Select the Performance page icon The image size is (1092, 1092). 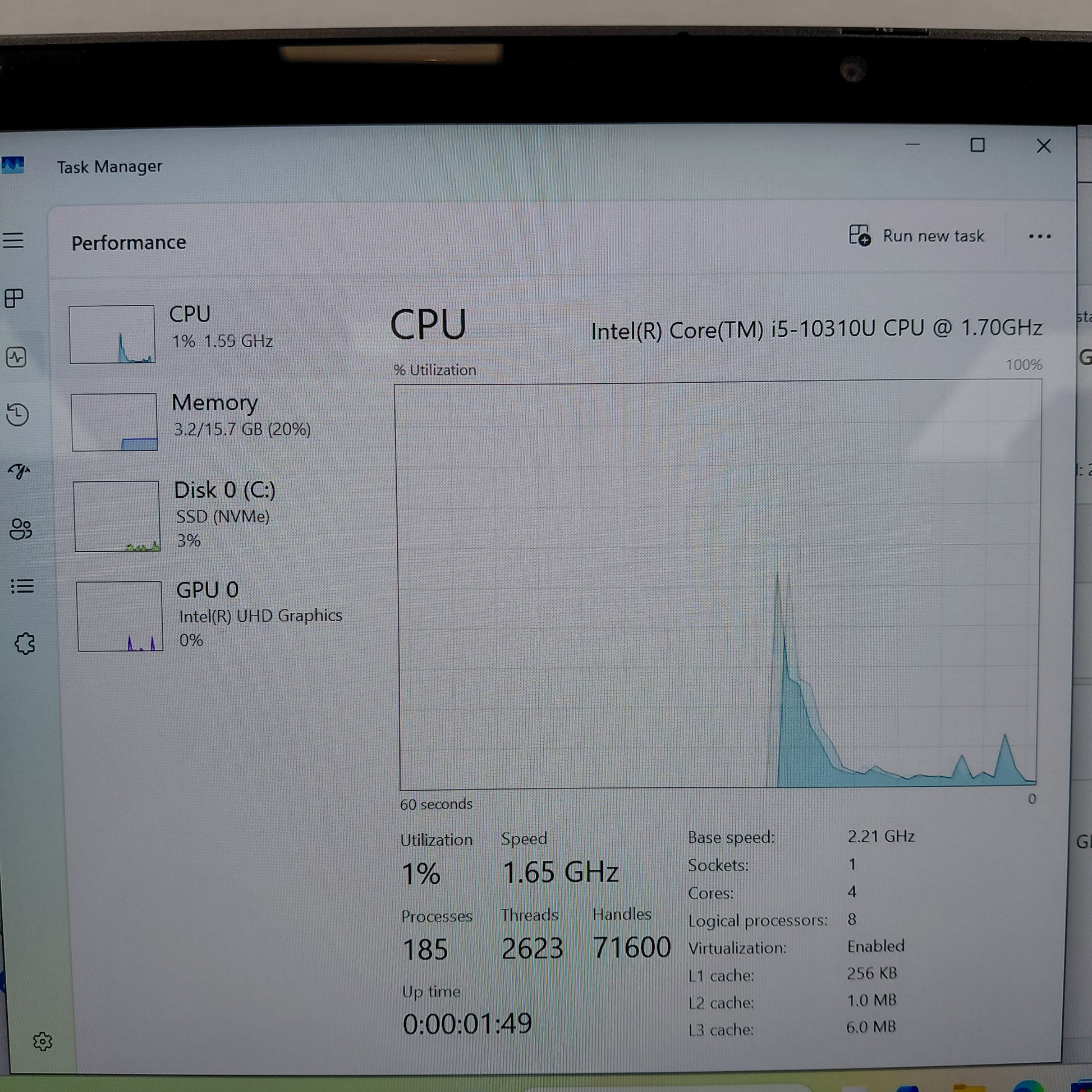point(16,357)
